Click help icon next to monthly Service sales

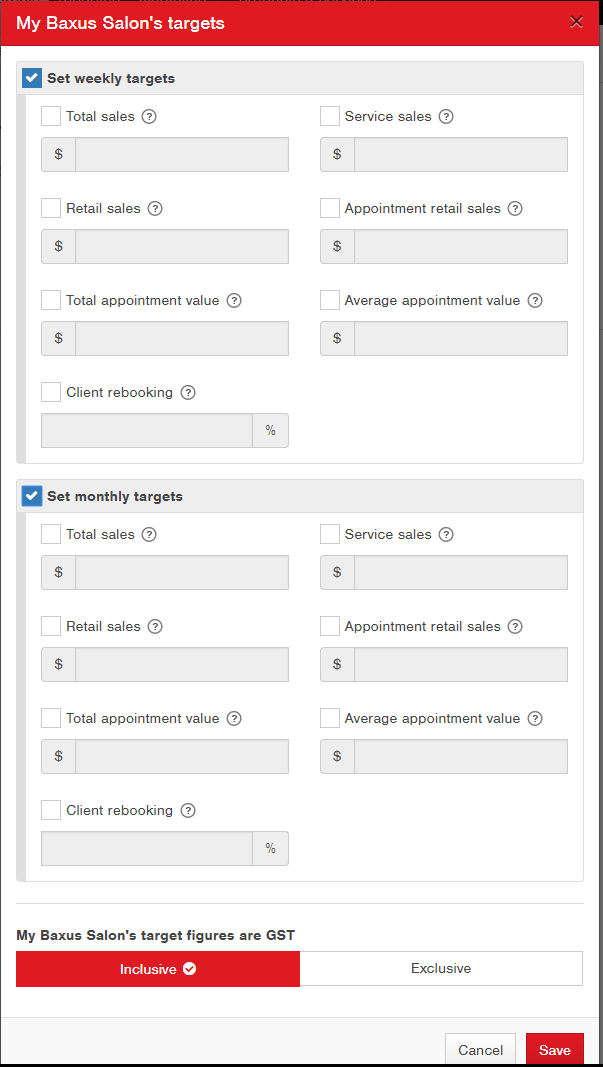446,534
